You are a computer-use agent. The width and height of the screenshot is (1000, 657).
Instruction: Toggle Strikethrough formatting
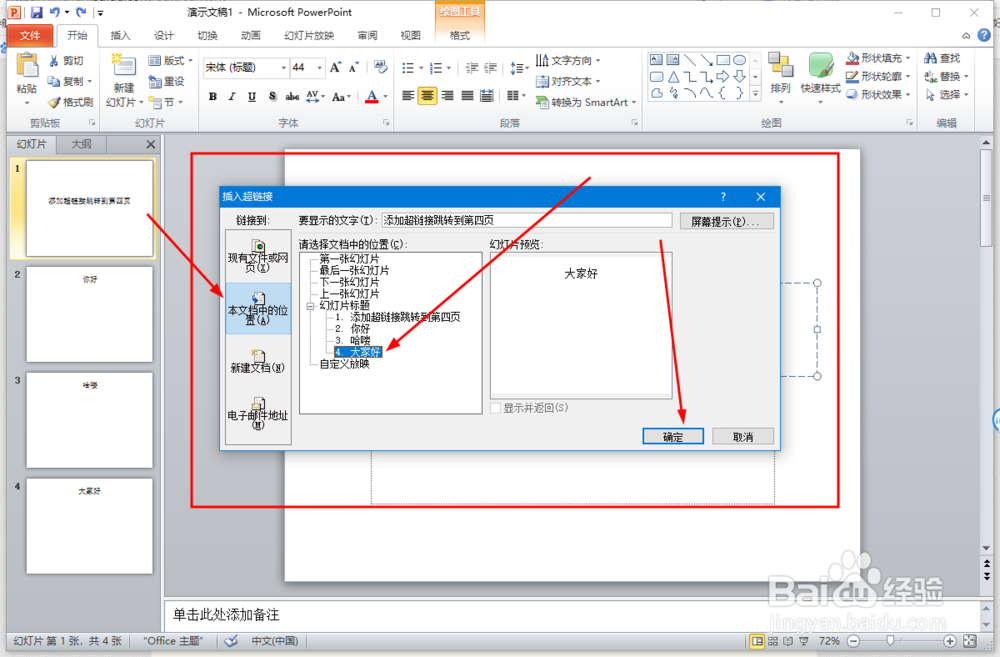tap(292, 96)
